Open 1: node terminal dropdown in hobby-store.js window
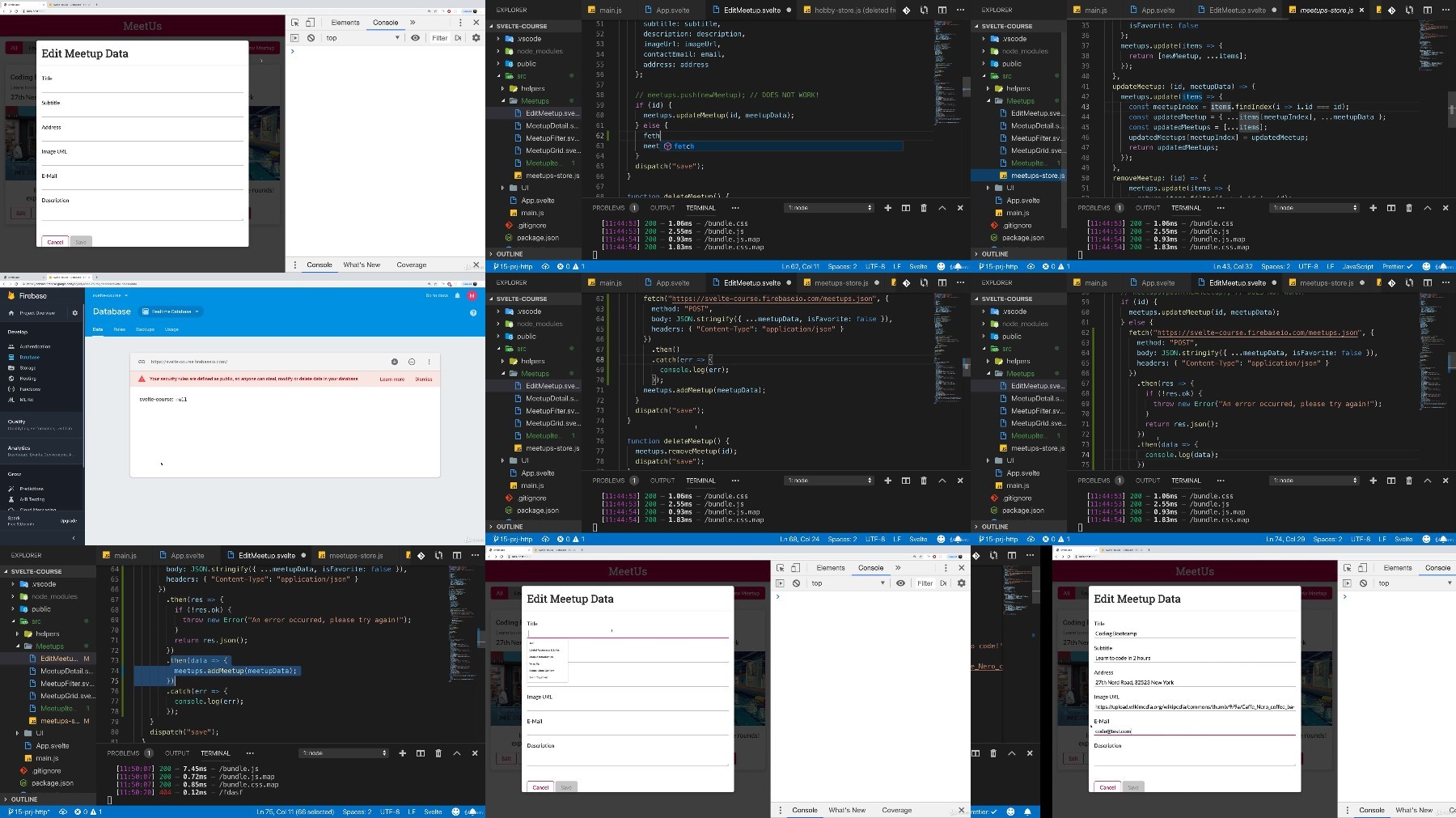This screenshot has width=1456, height=818. (830, 208)
